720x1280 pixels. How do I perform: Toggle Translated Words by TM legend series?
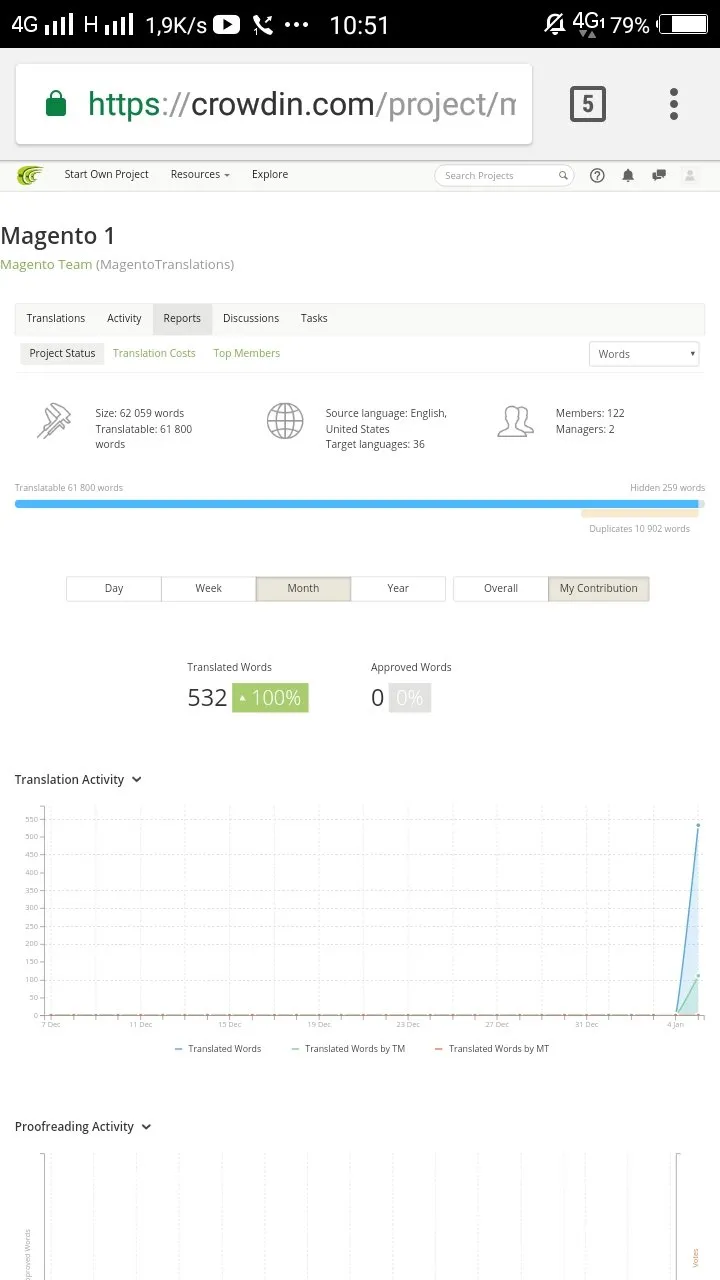click(x=348, y=1049)
